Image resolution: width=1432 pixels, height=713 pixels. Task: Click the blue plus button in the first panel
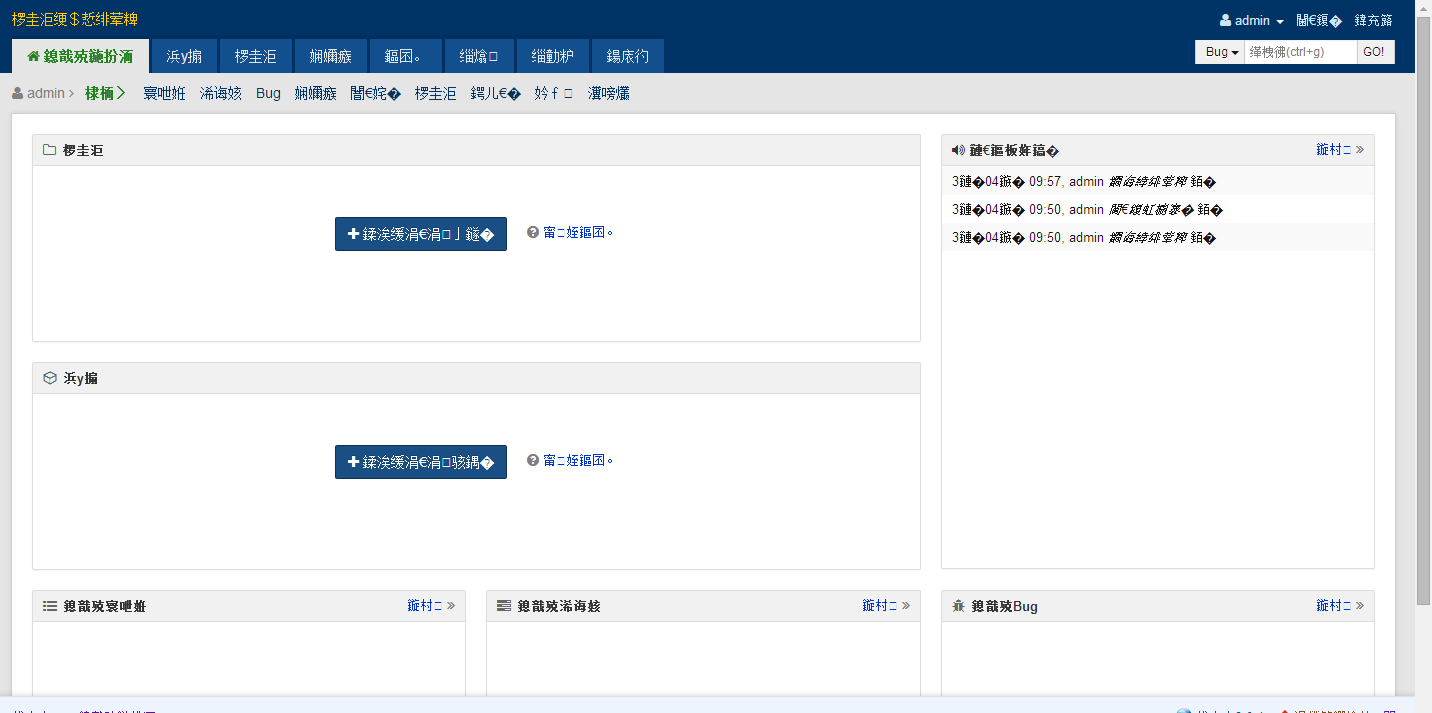(x=420, y=234)
